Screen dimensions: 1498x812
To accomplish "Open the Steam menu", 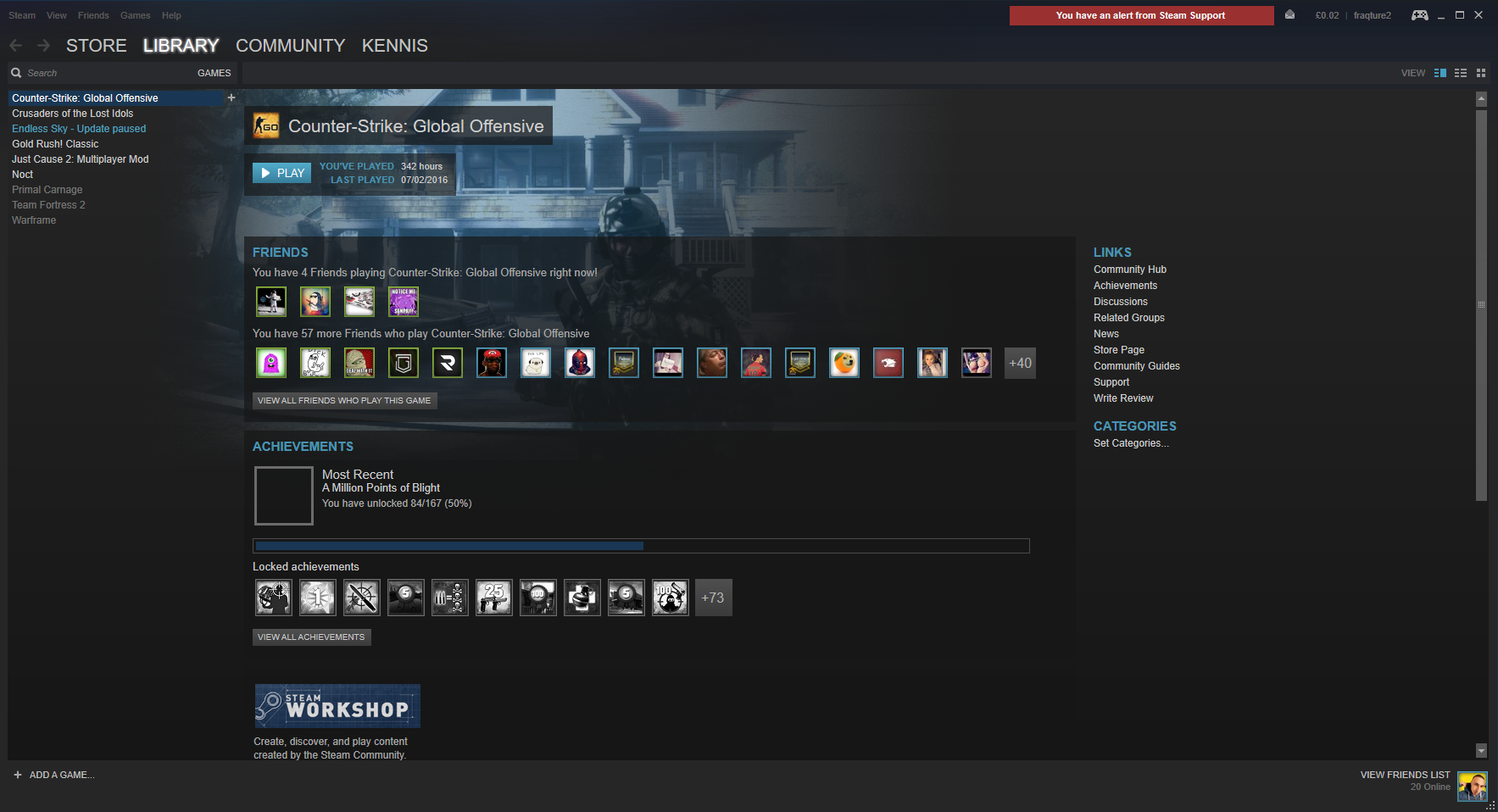I will pyautogui.click(x=22, y=15).
